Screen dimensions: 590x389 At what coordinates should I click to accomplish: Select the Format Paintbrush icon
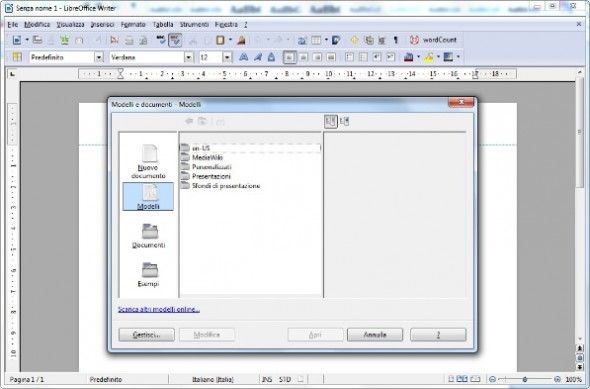pos(242,40)
